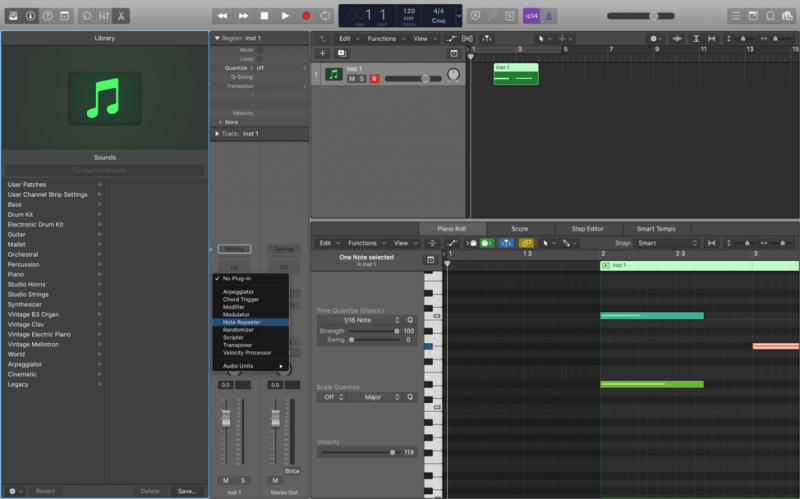This screenshot has width=800, height=499.
Task: Select the Synthesizer category in Library
Action: pyautogui.click(x=54, y=305)
